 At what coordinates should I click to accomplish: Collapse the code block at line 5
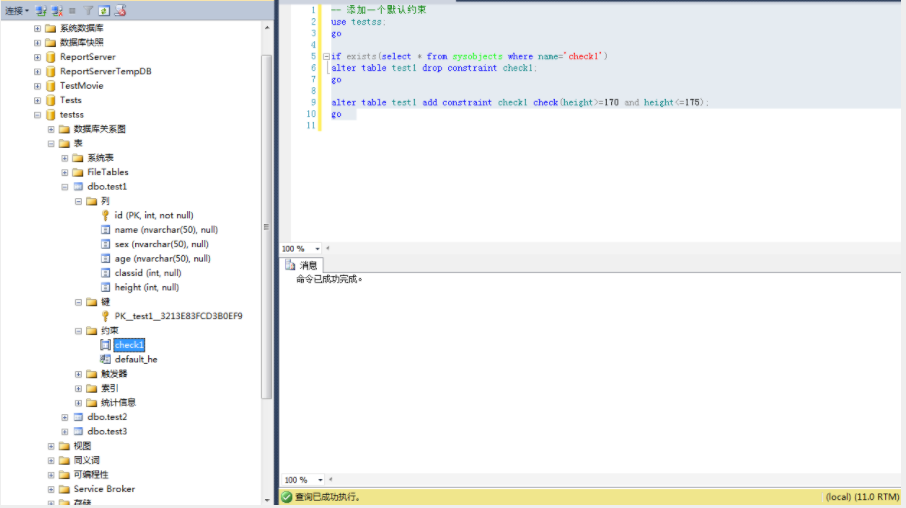(x=326, y=57)
